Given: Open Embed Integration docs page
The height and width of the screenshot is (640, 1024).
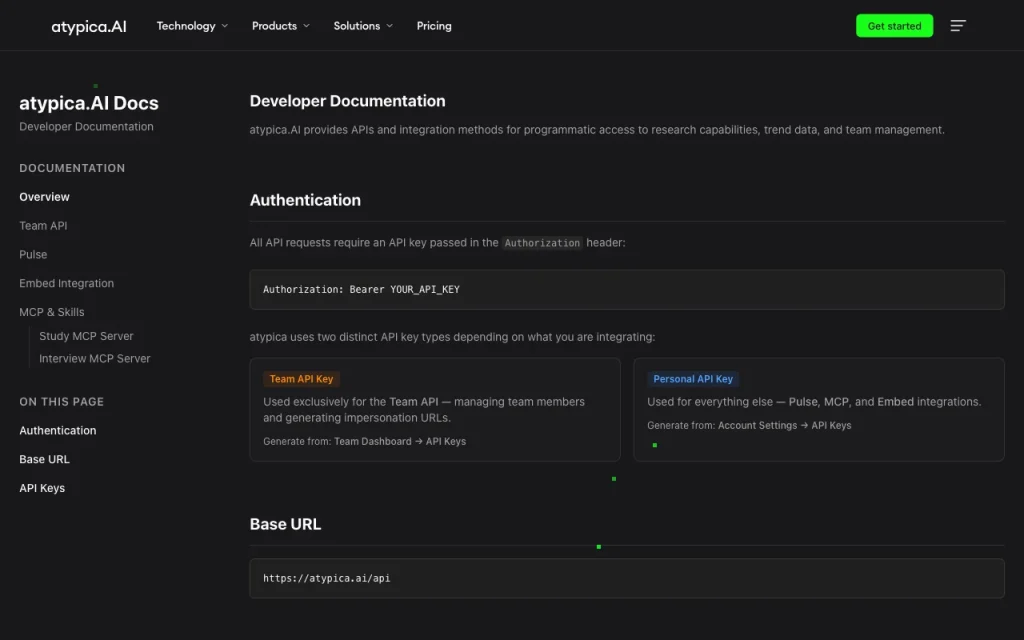Looking at the screenshot, I should tap(67, 283).
